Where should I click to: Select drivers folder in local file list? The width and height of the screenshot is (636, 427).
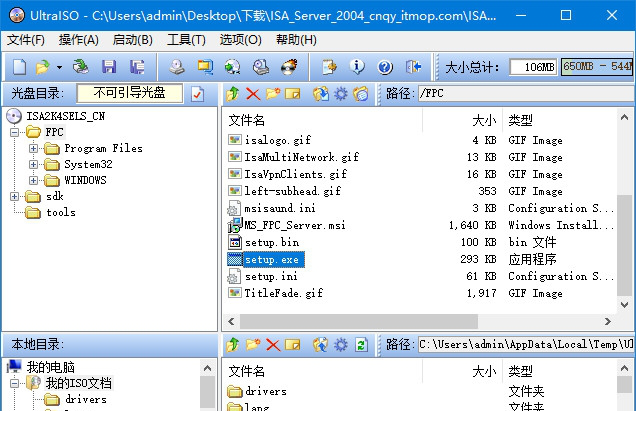pyautogui.click(x=266, y=391)
